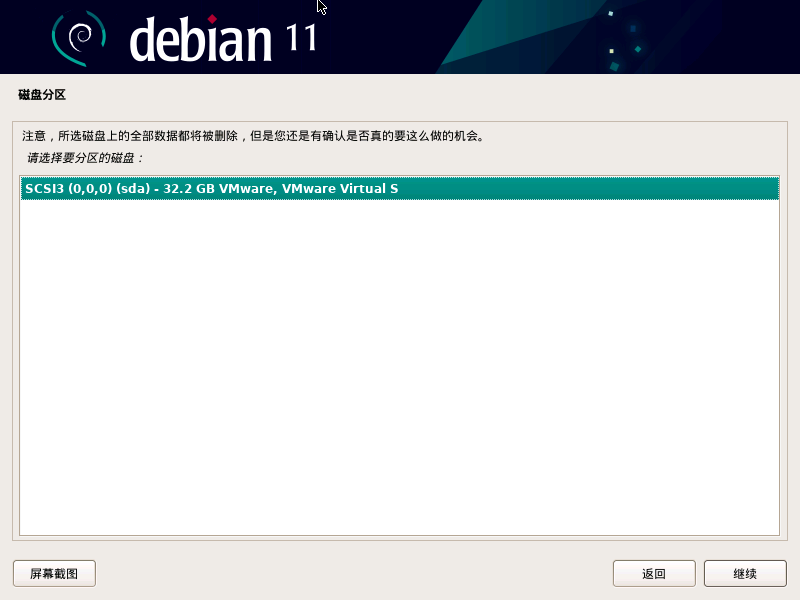This screenshot has height=600, width=800.
Task: Click the teal decorative graphic in the banner
Action: pos(520,40)
